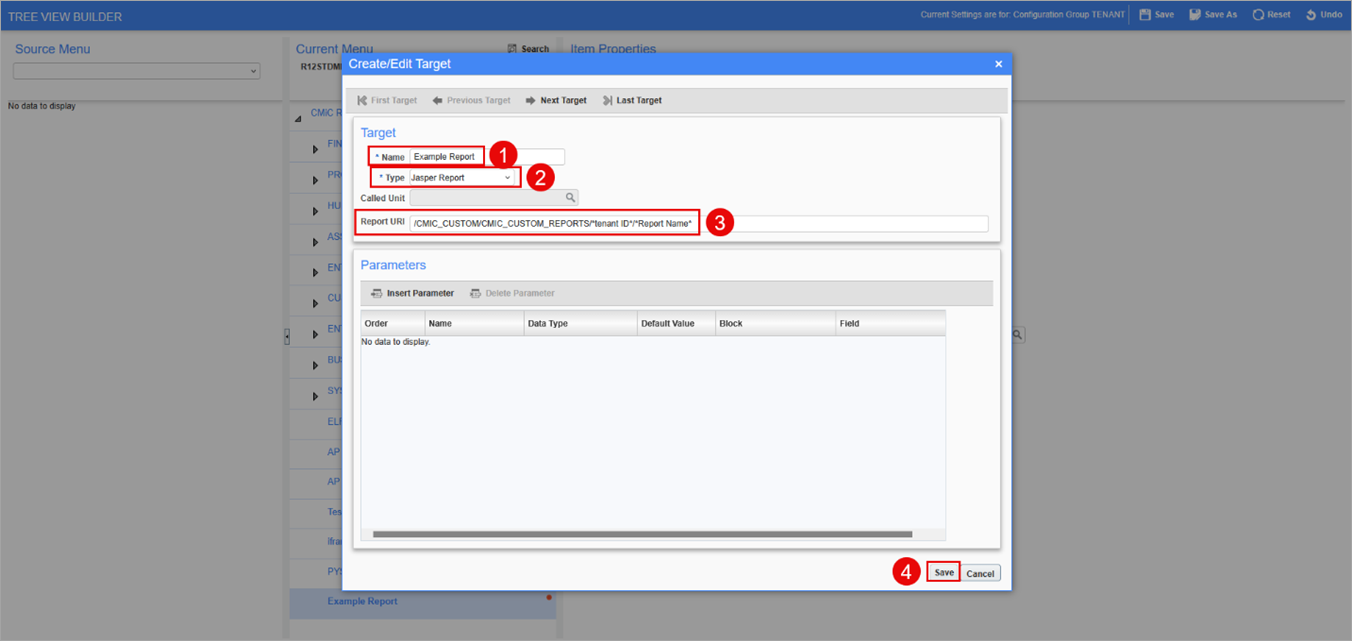1352x641 pixels.
Task: Click the Order column header
Action: [393, 324]
